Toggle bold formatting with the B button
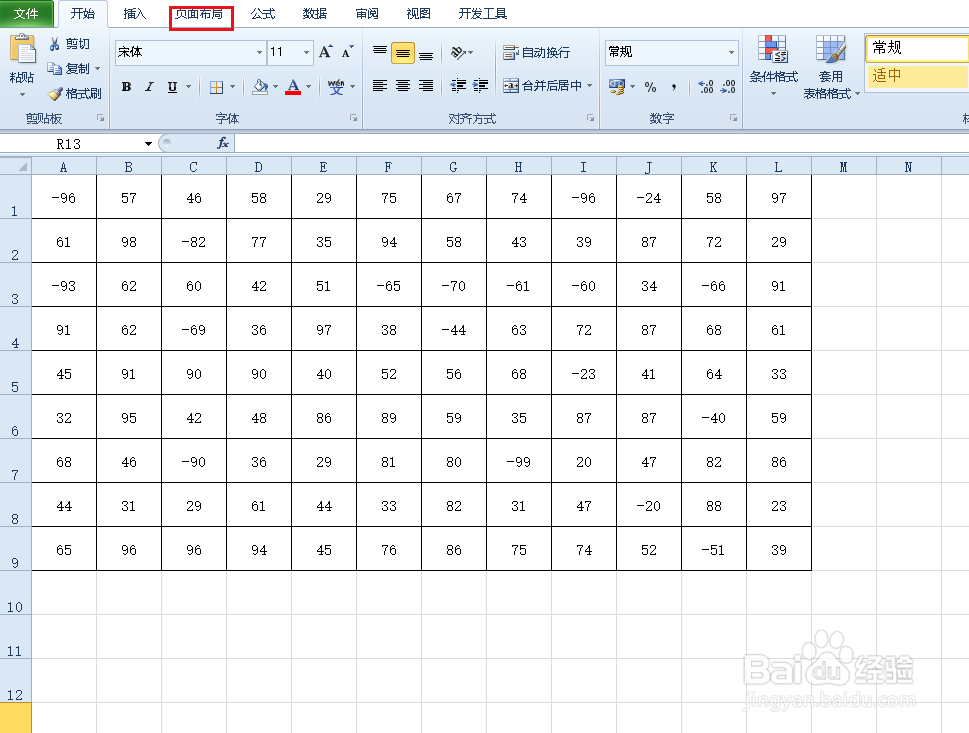Image resolution: width=969 pixels, height=733 pixels. point(126,87)
